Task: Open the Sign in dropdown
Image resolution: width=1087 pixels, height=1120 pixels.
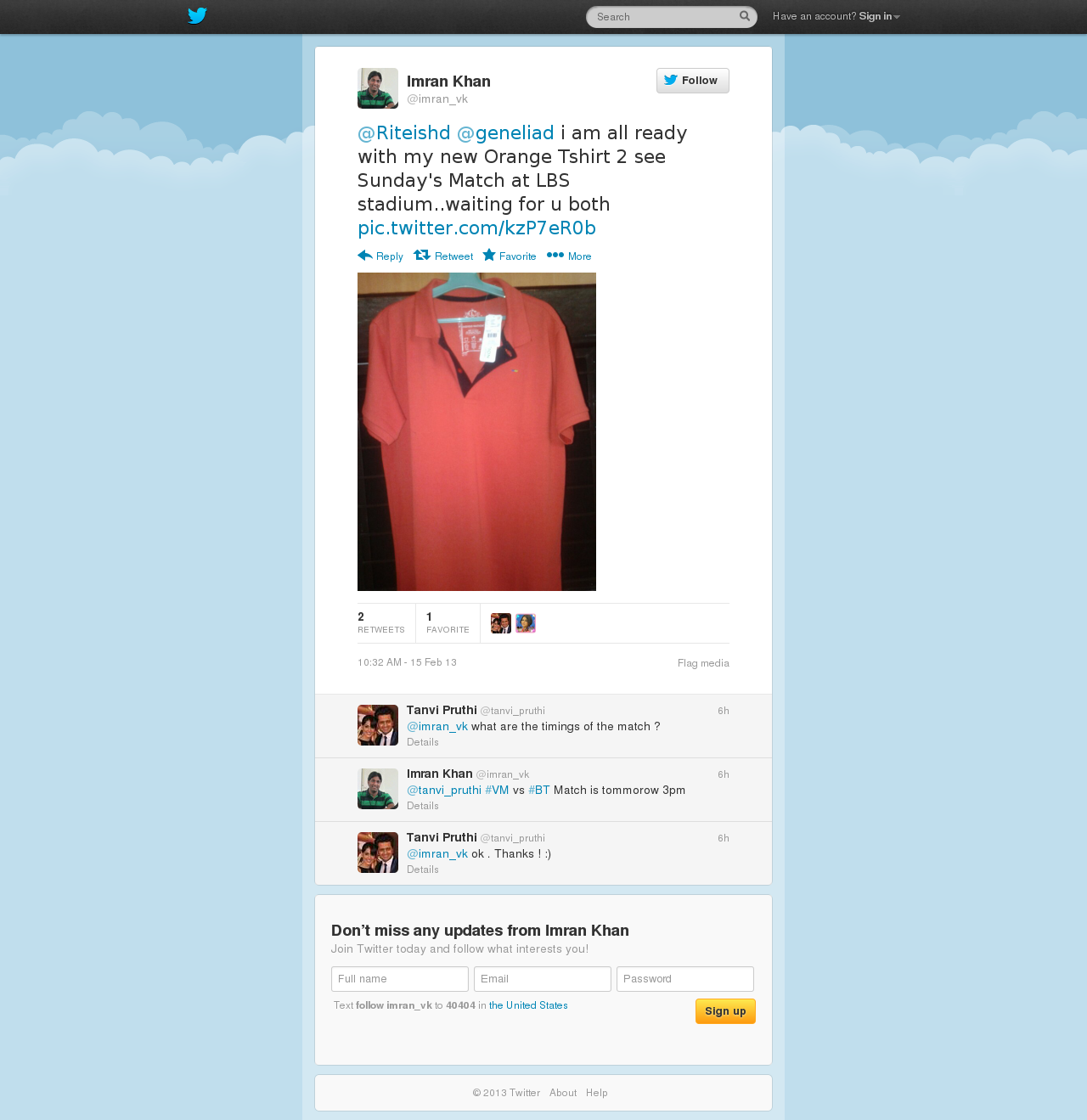Action: click(x=879, y=16)
